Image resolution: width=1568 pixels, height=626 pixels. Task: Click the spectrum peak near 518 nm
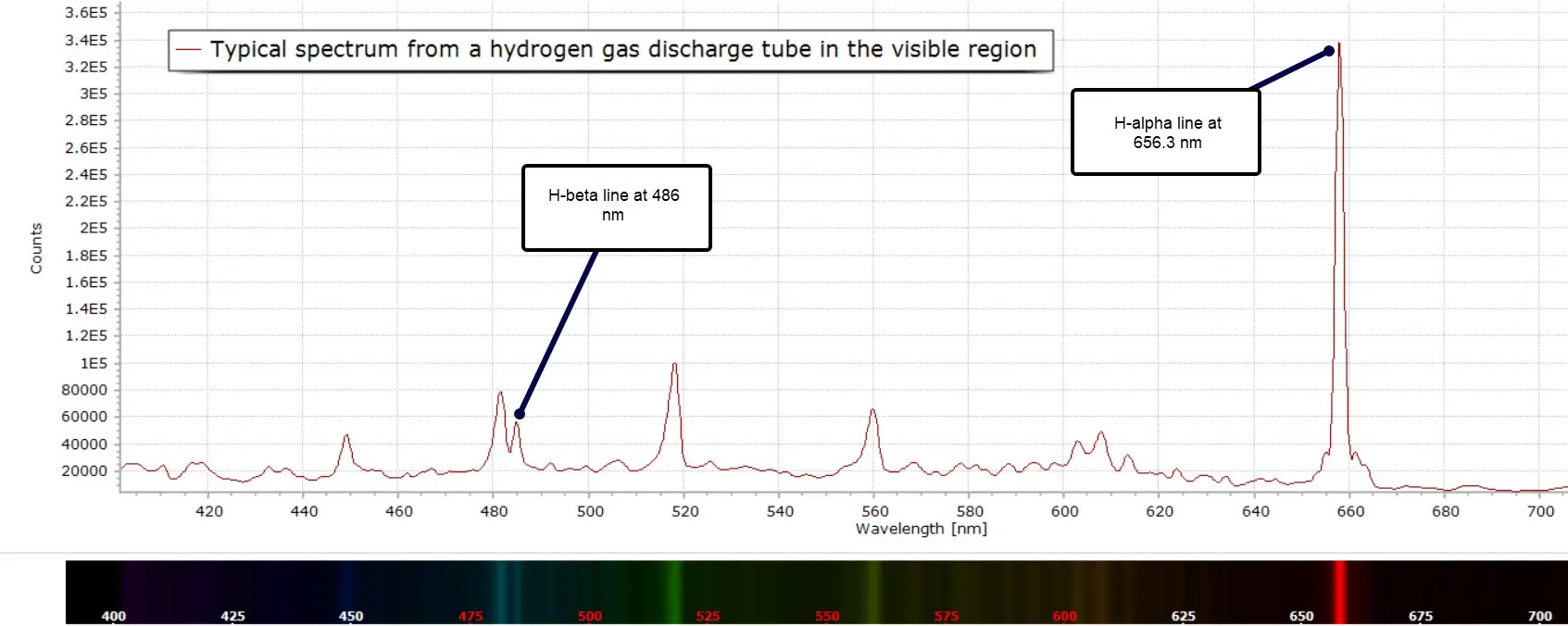(674, 365)
